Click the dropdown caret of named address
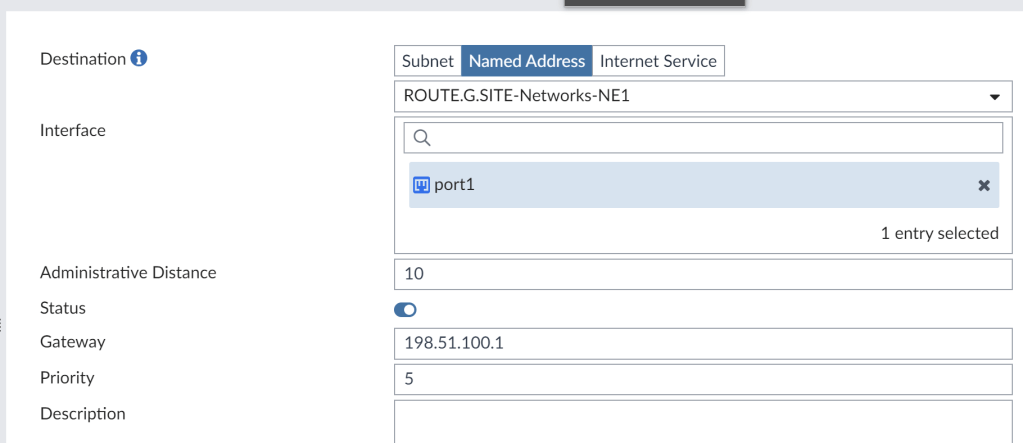 [x=994, y=98]
